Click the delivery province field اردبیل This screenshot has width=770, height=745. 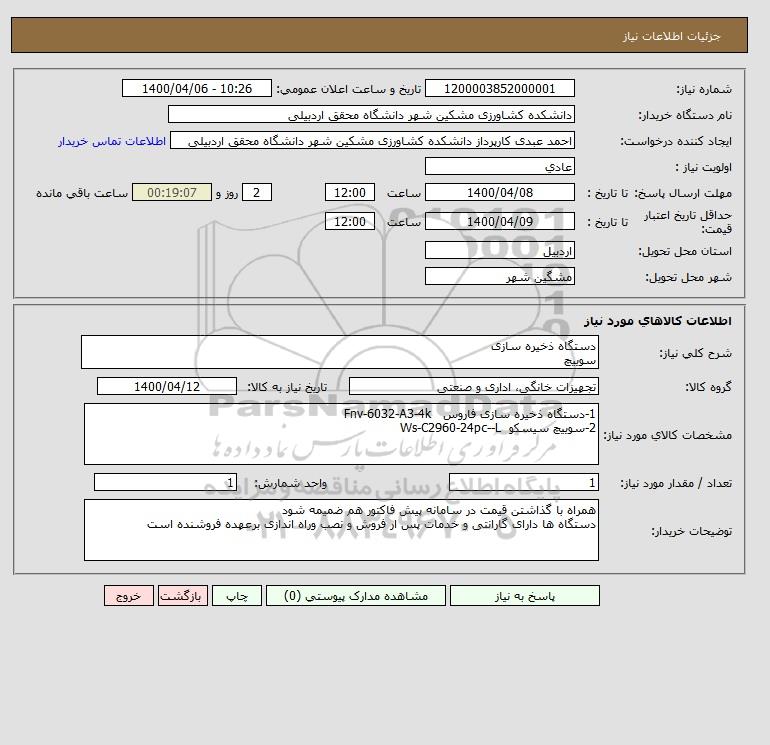[499, 250]
